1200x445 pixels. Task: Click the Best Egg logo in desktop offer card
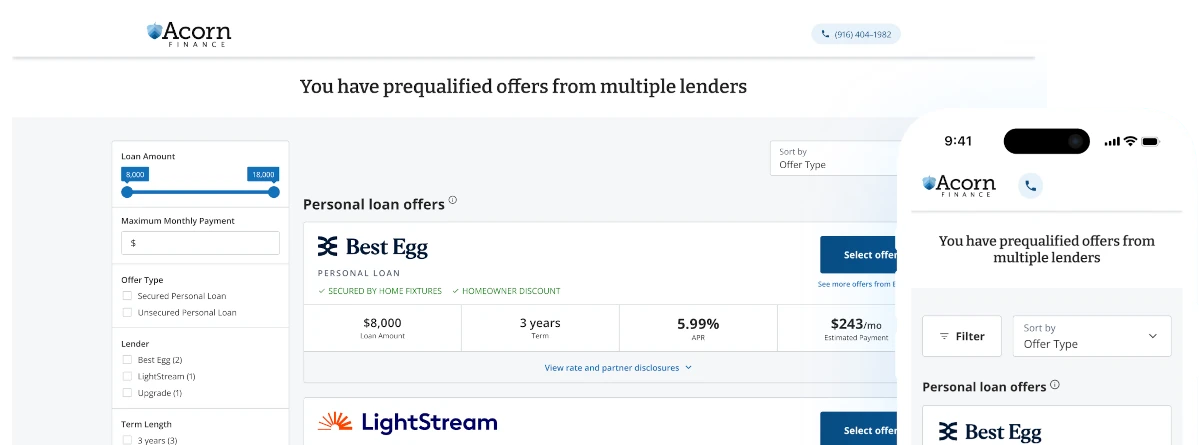(372, 247)
